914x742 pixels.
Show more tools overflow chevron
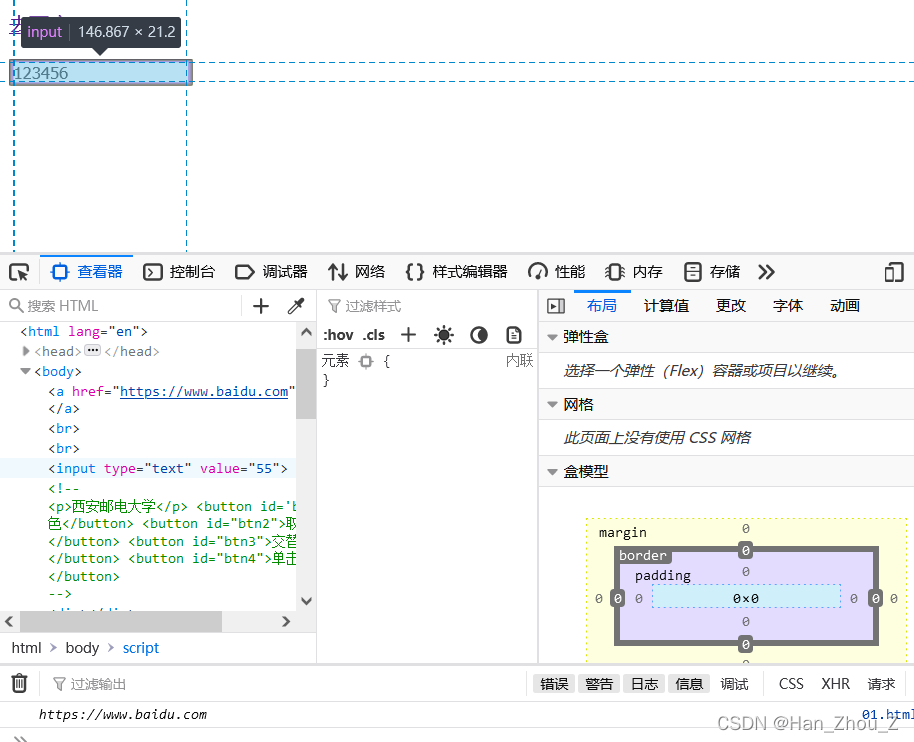pyautogui.click(x=767, y=272)
